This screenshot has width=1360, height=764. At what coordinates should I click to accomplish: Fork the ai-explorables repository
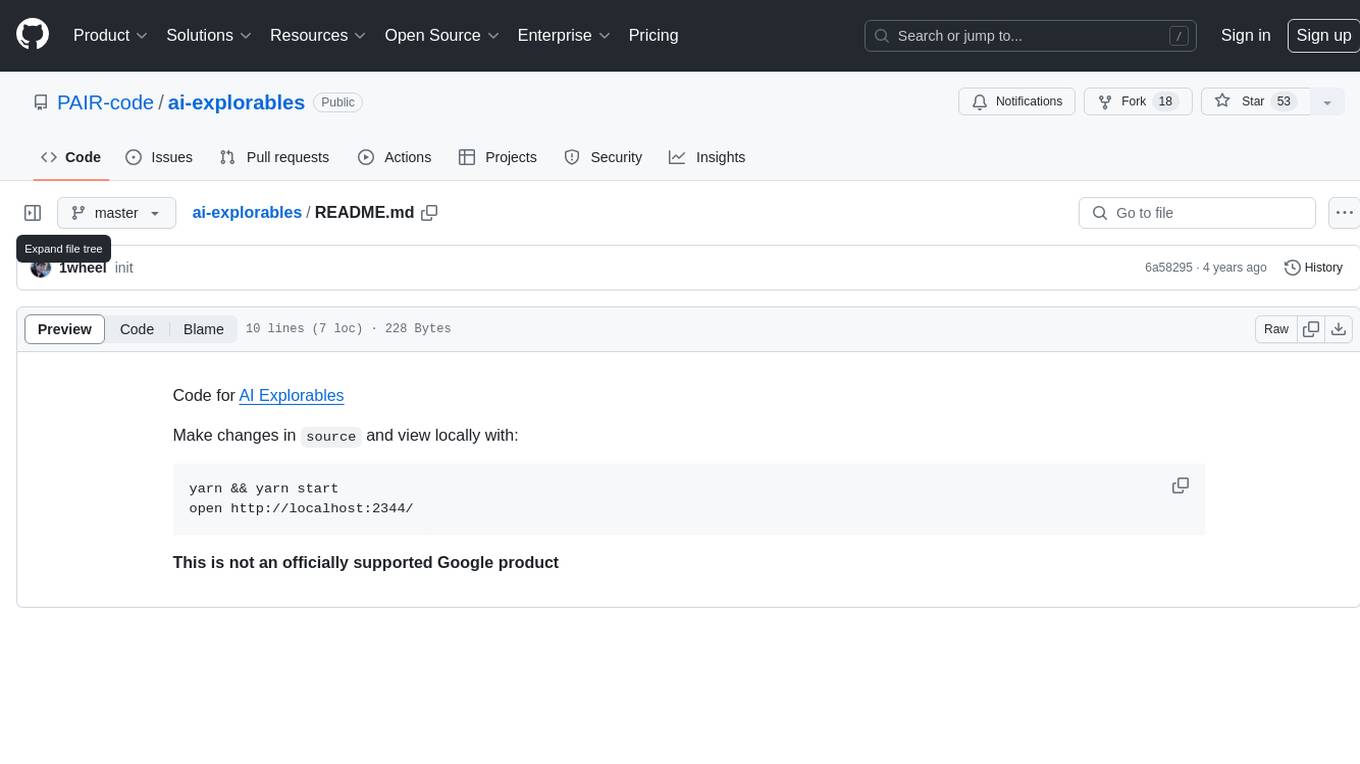coord(1138,102)
